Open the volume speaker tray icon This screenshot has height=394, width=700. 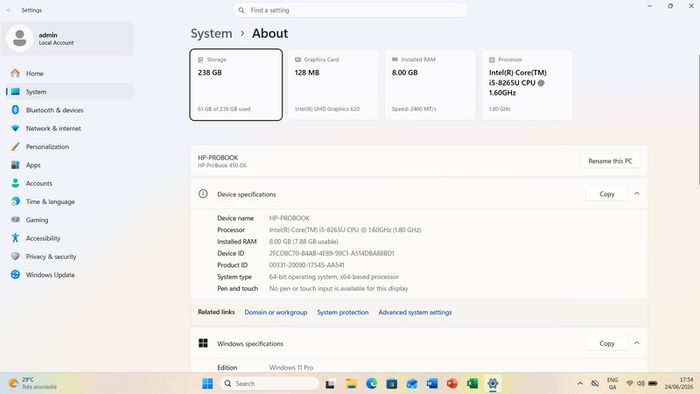click(x=641, y=384)
